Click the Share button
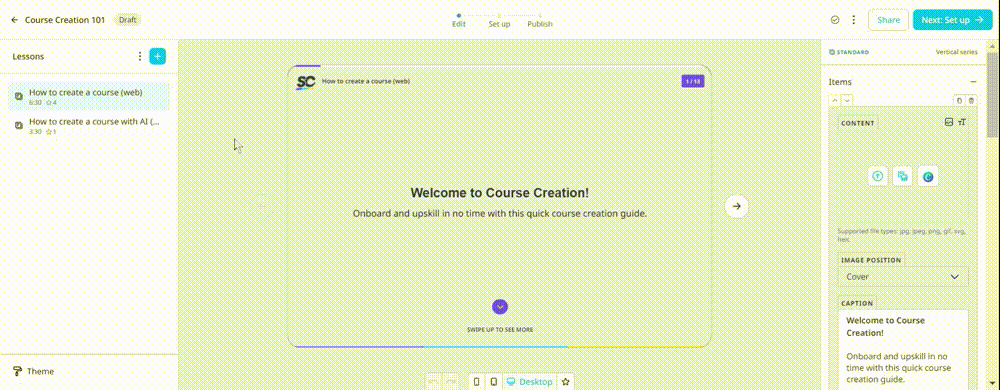Screen dimensions: 1000x390 (x=888, y=20)
